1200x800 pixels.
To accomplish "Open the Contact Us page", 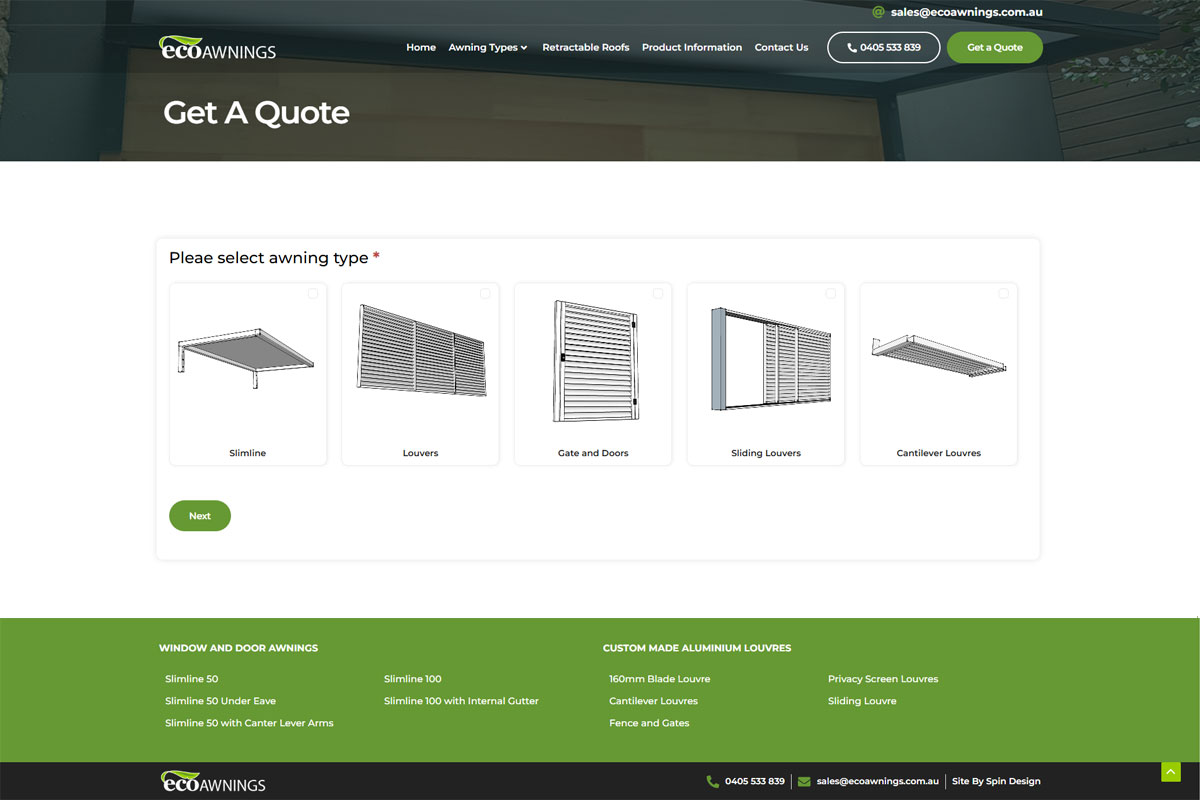I will click(x=781, y=47).
